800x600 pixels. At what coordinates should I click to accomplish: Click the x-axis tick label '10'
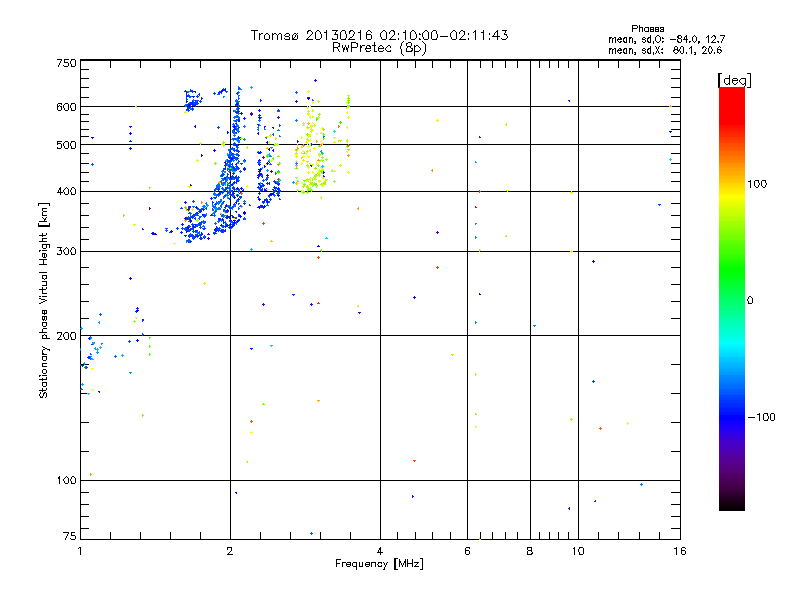coord(578,551)
